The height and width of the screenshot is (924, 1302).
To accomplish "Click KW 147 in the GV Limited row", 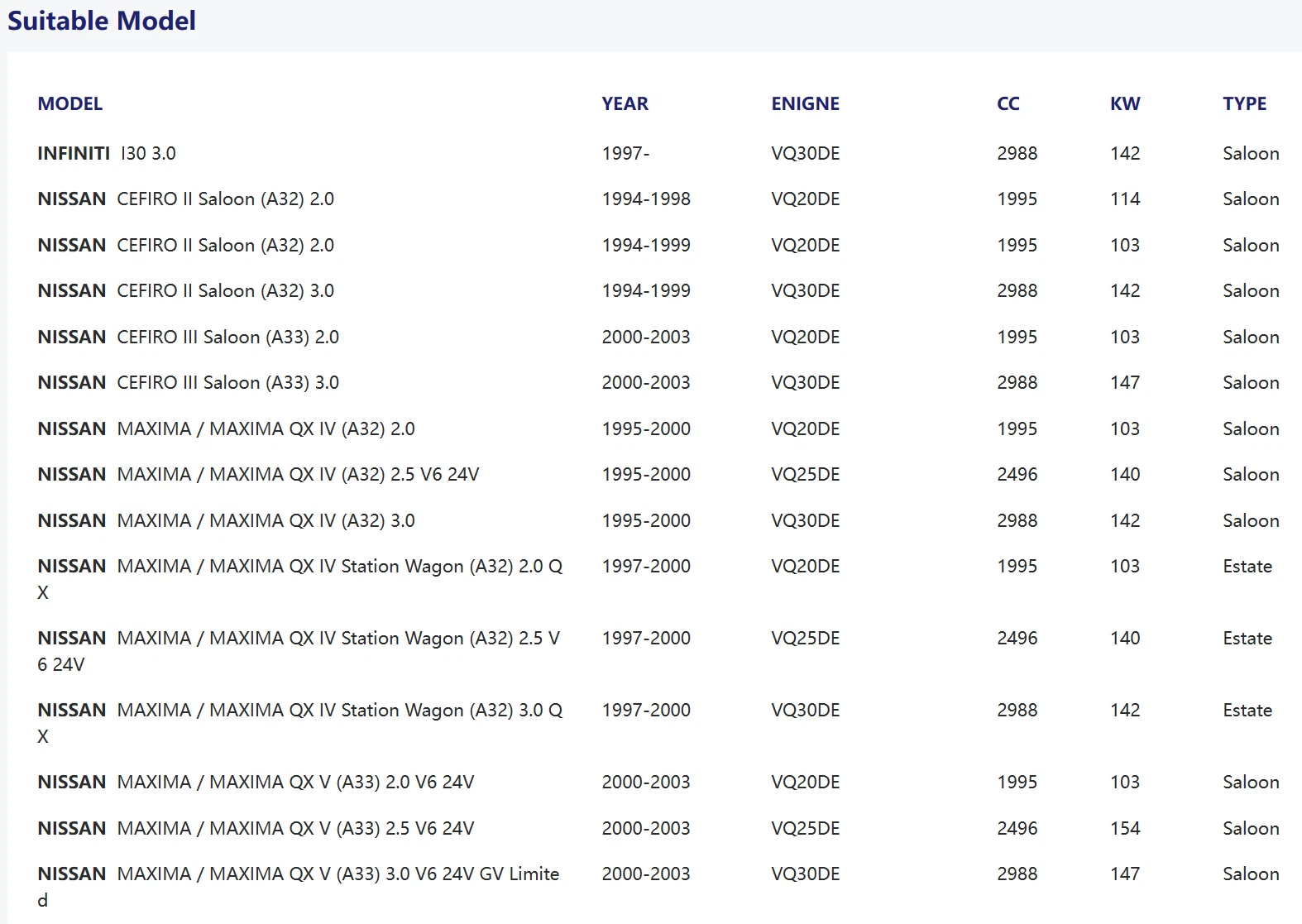I will tap(1125, 874).
